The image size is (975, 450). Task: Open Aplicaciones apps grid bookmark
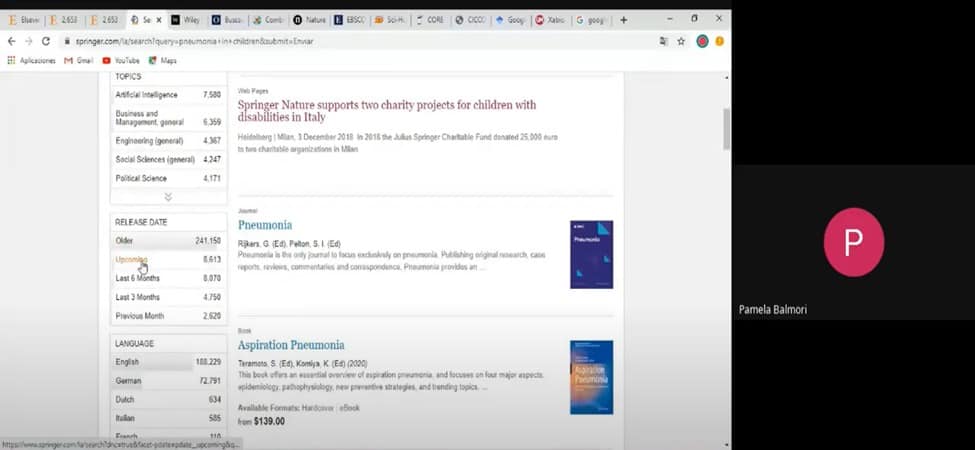pos(31,60)
